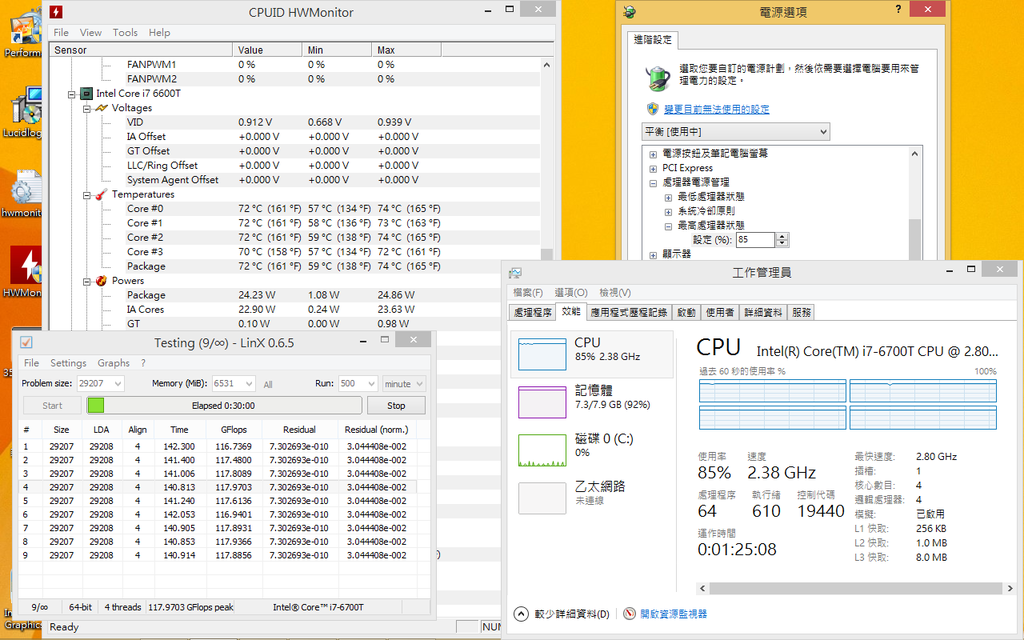1024x640 pixels.
Task: Click the 設定 (%) value input field
Action: click(755, 240)
